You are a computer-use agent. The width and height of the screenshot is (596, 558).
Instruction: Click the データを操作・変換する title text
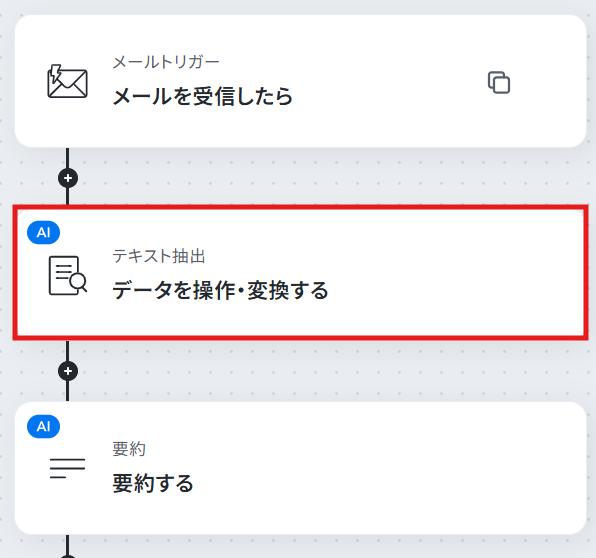pyautogui.click(x=220, y=290)
